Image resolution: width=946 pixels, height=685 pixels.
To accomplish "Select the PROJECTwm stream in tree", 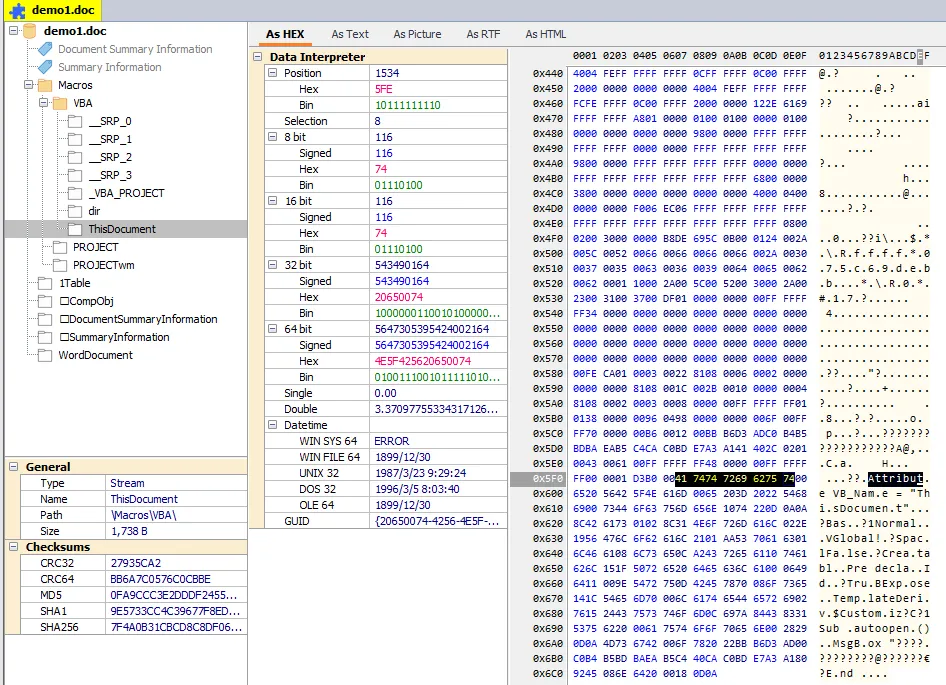I will coord(103,265).
